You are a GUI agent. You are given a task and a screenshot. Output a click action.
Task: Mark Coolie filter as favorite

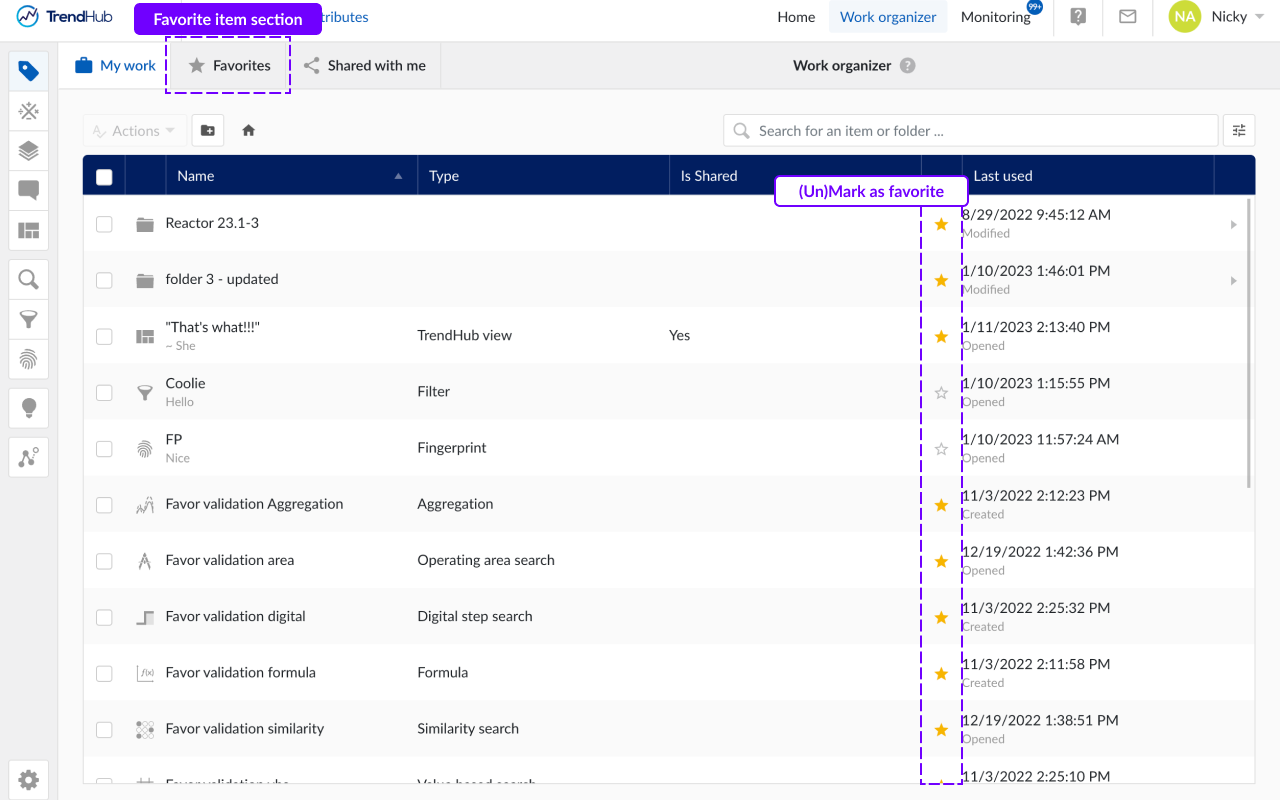point(941,393)
